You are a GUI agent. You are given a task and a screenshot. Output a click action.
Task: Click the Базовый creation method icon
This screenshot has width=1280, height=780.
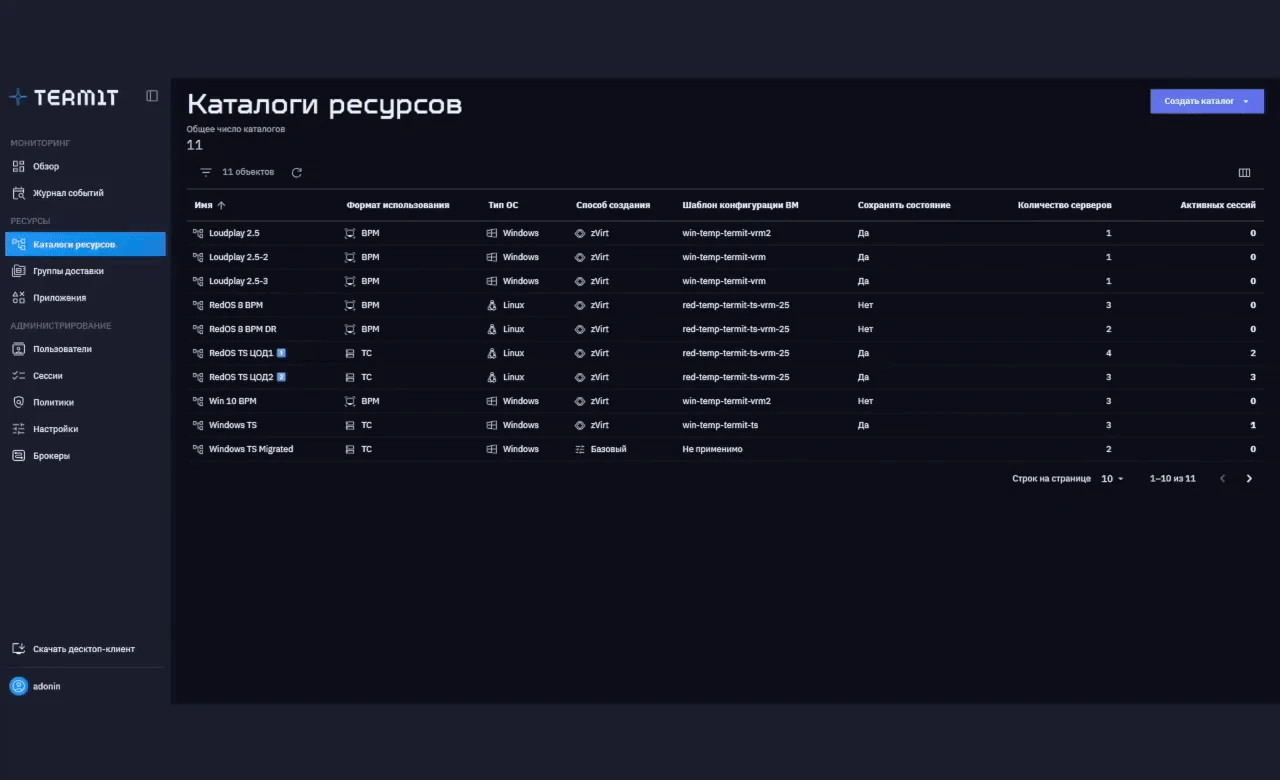coord(580,449)
